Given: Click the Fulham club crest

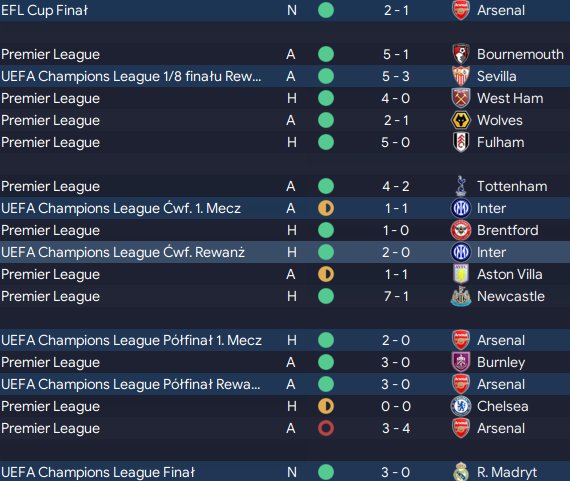Looking at the screenshot, I should (x=461, y=142).
